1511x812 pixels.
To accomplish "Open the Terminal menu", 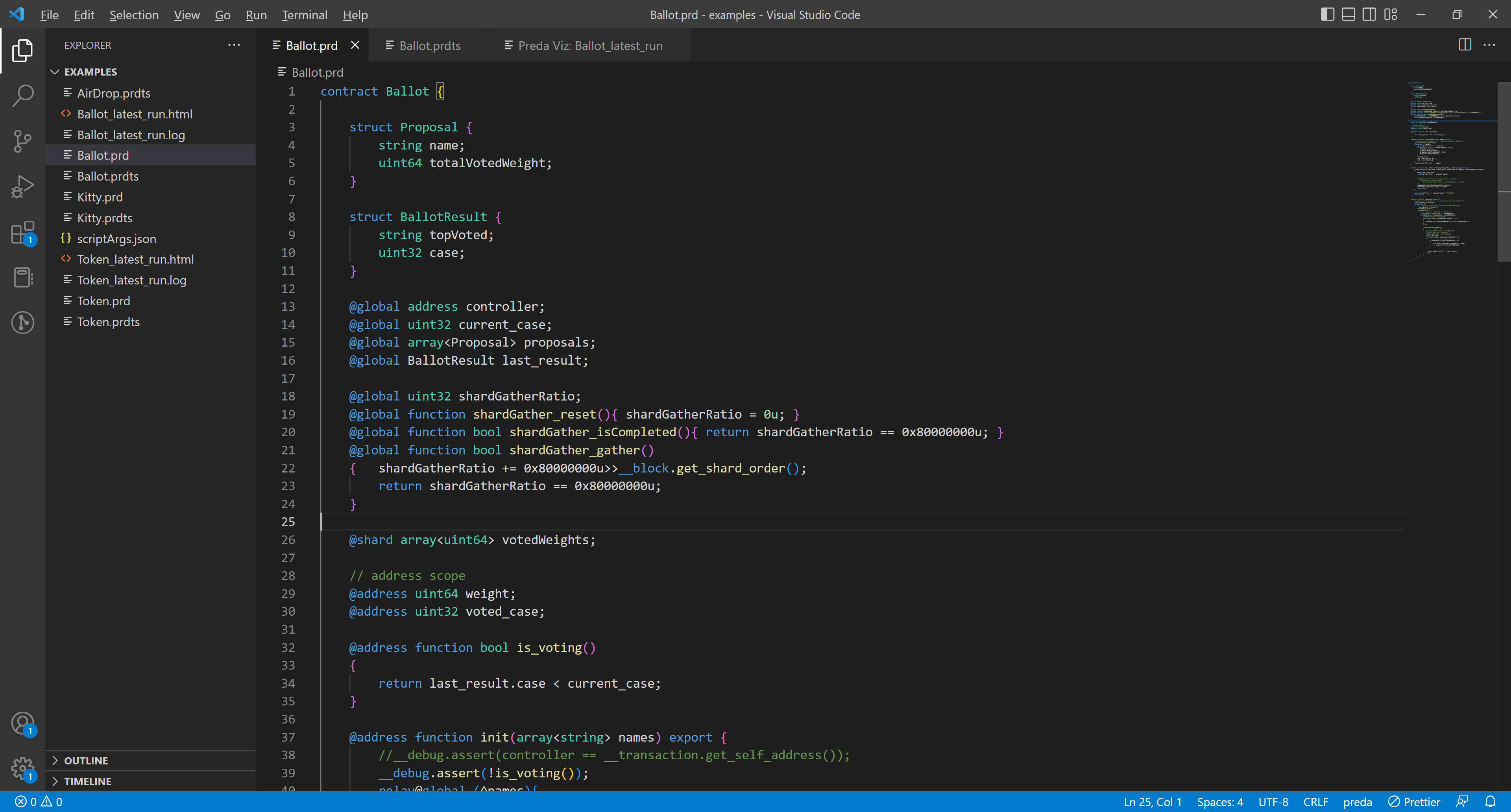I will (305, 15).
